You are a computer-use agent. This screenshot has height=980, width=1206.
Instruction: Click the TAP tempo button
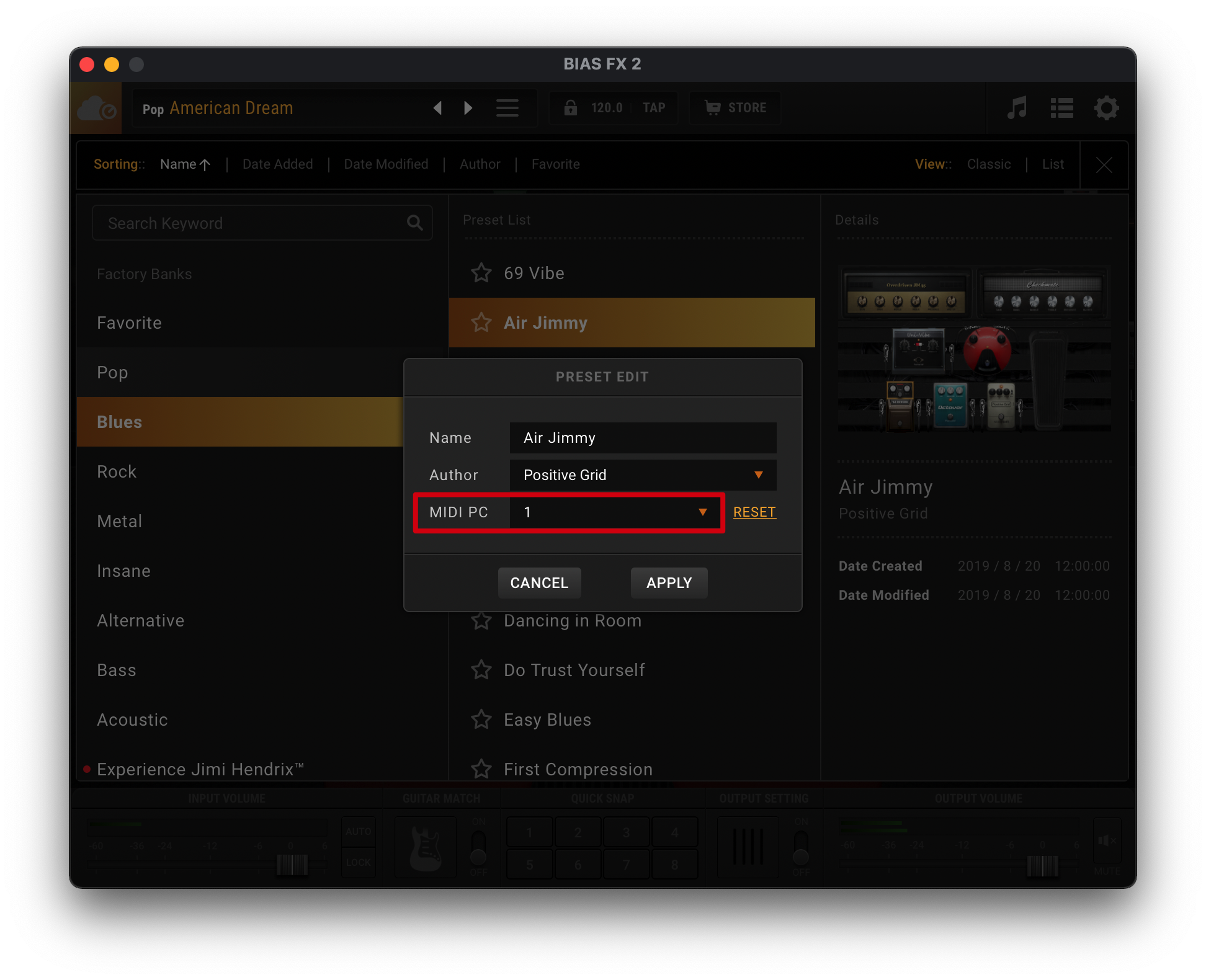pyautogui.click(x=654, y=108)
